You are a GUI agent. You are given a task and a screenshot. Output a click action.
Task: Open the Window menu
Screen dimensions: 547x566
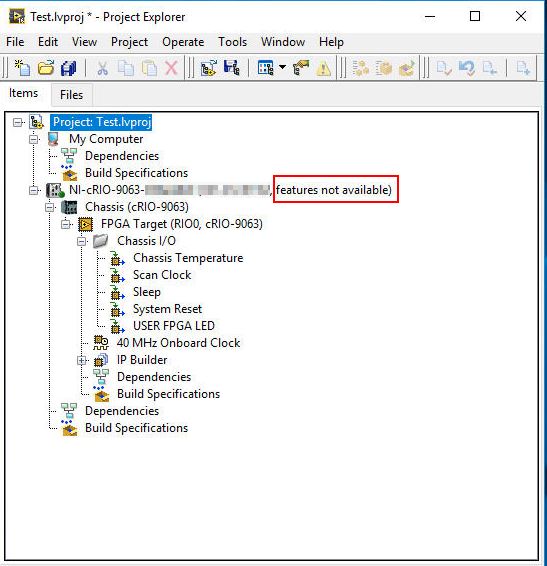(283, 42)
